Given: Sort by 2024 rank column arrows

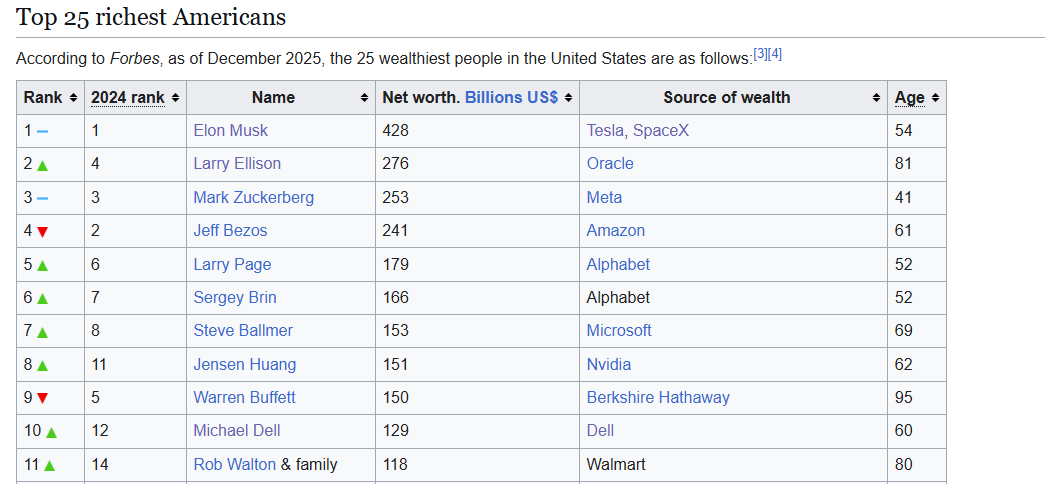Looking at the screenshot, I should point(175,98).
